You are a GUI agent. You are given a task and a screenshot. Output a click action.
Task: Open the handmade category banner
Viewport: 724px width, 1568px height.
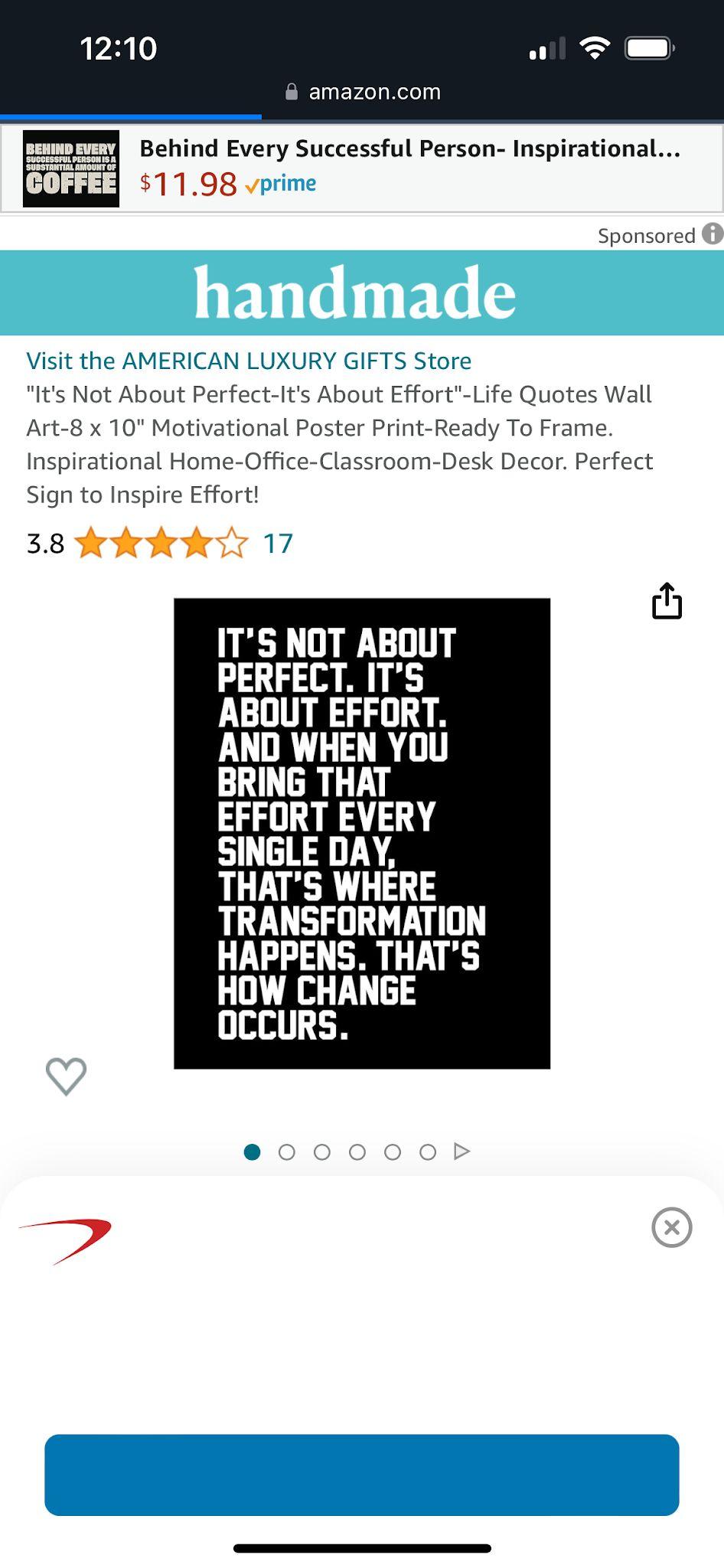(362, 292)
